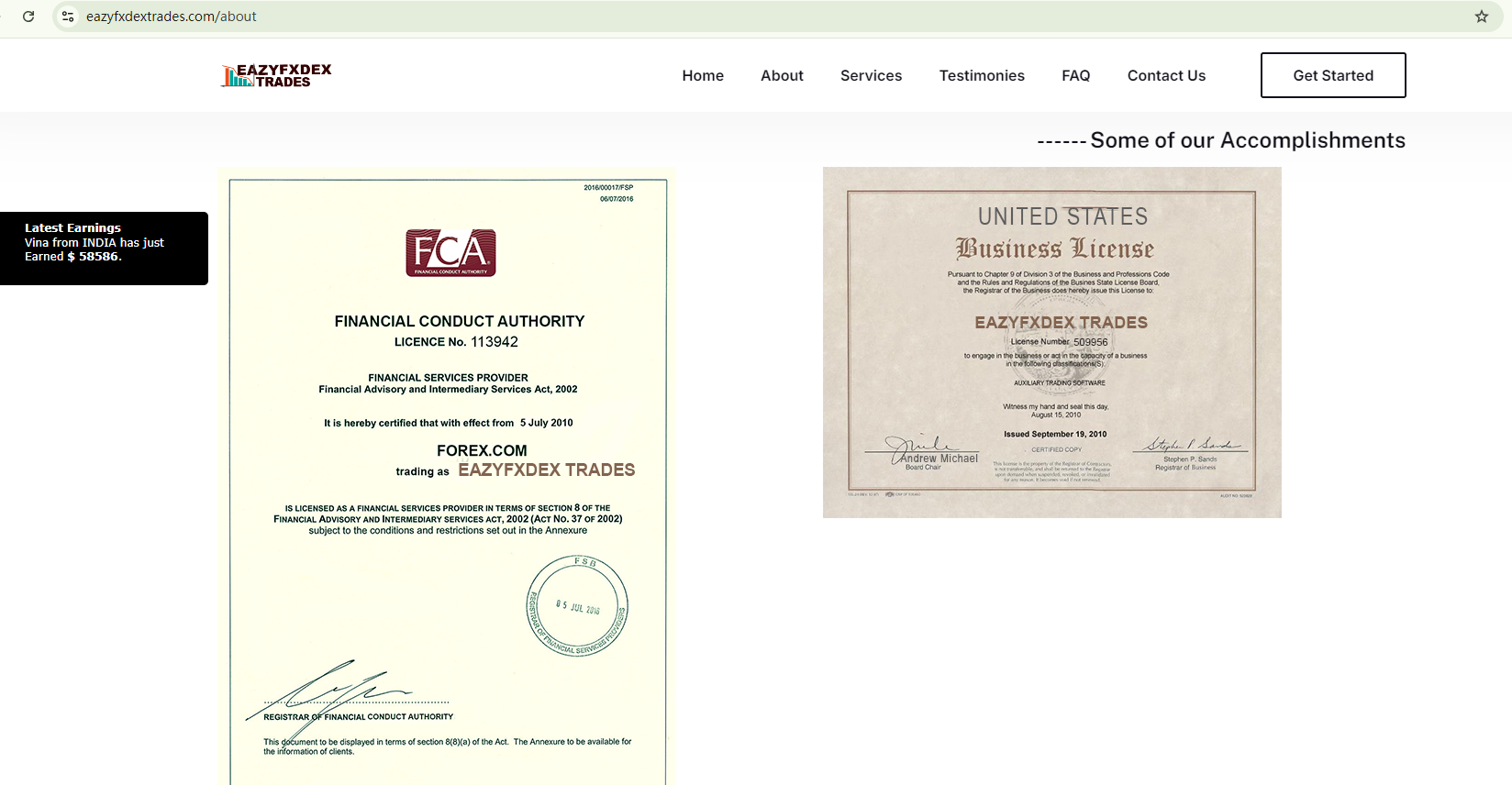Click the EazyFxDex Trades logo
The width and height of the screenshot is (1512, 785).
(x=276, y=75)
